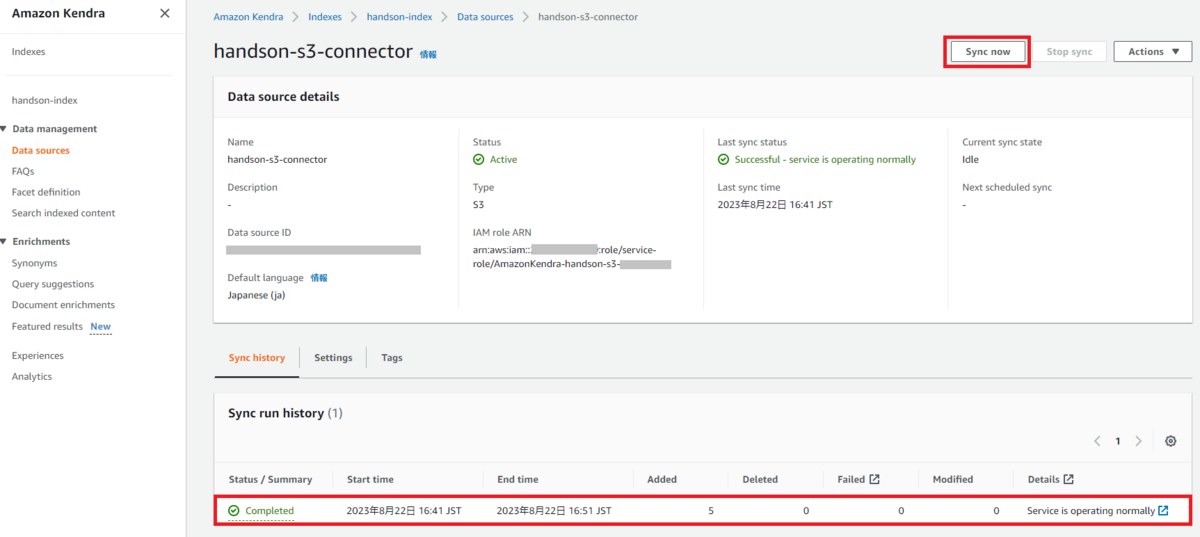Open external link after Service is operating normally

coord(1163,511)
